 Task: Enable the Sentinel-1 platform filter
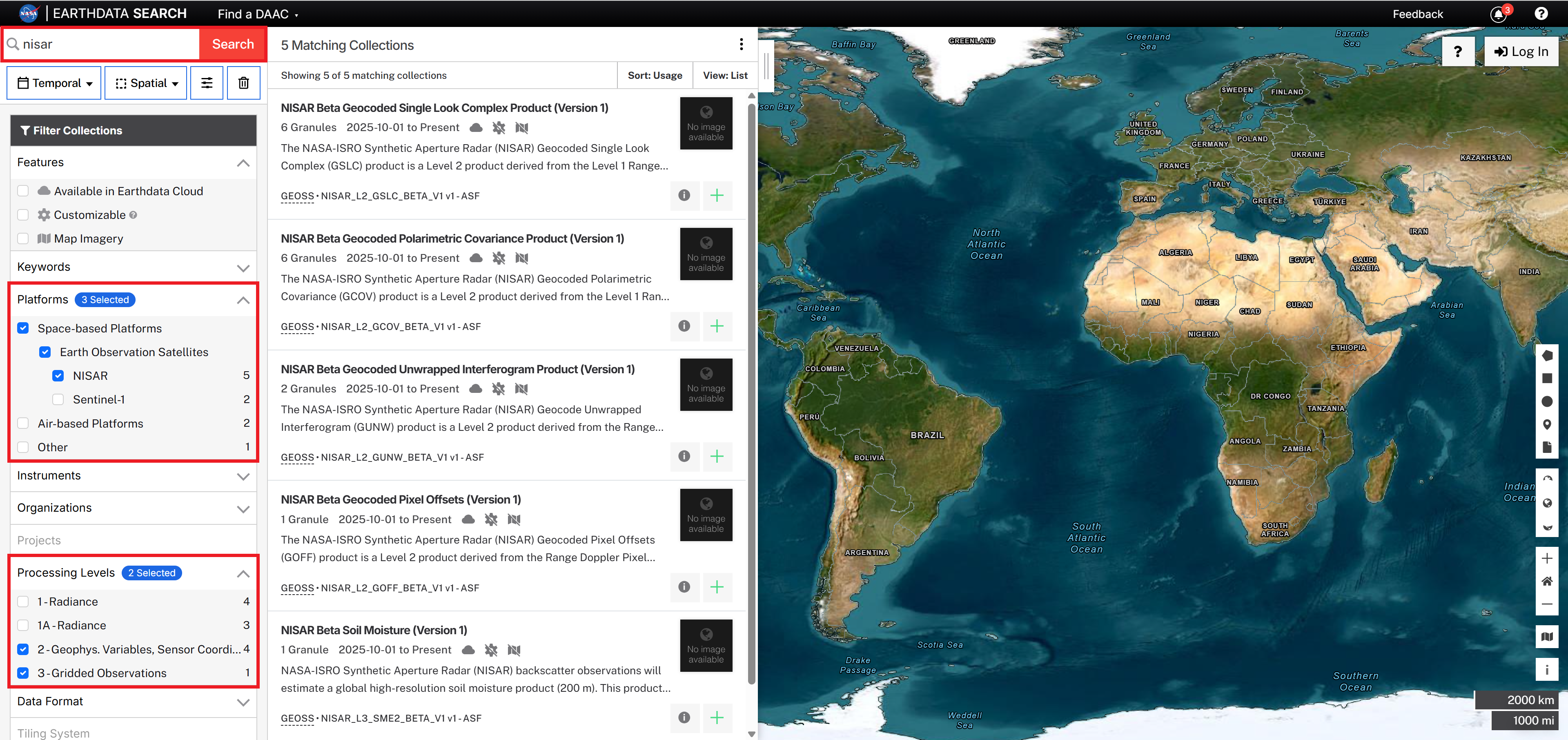tap(58, 399)
